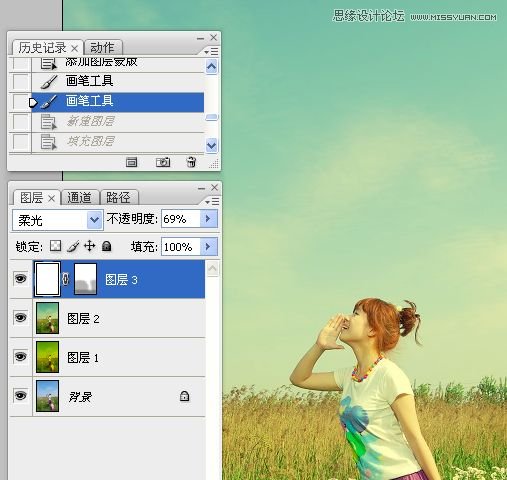Viewport: 507px width, 480px height.
Task: Enable lock position move icon
Action: pyautogui.click(x=90, y=246)
